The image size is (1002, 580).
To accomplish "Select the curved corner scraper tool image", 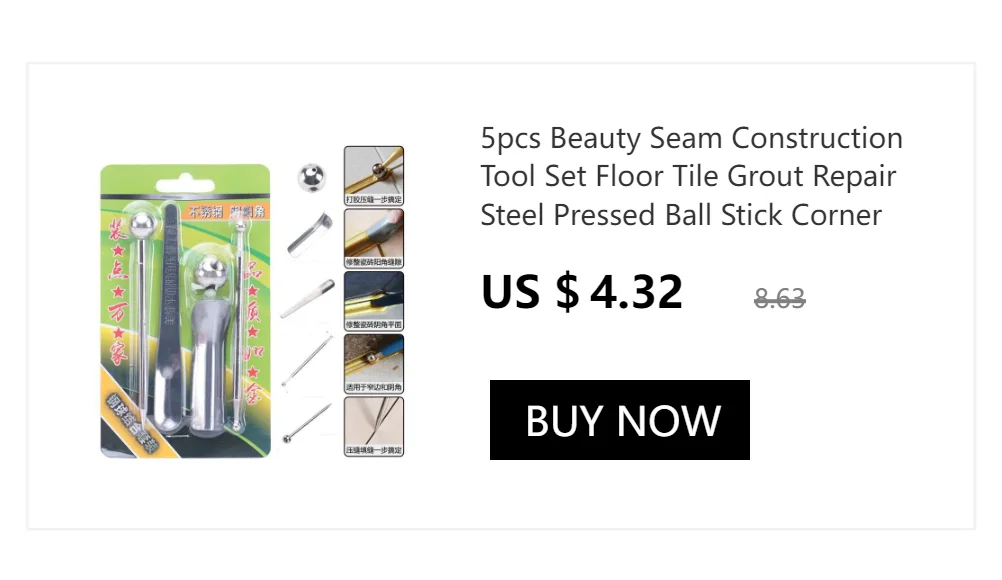I will click(309, 236).
